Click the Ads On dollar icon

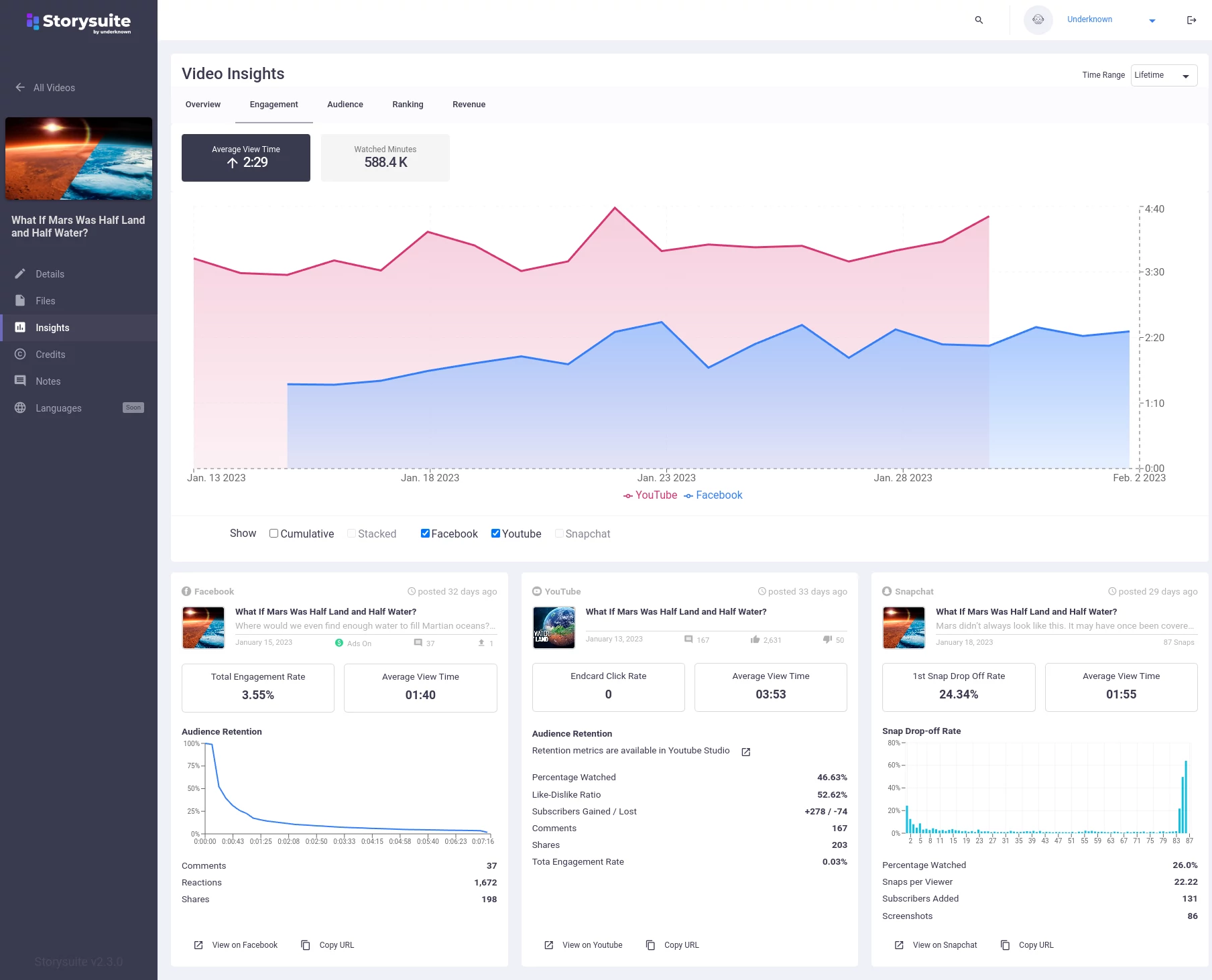[339, 643]
